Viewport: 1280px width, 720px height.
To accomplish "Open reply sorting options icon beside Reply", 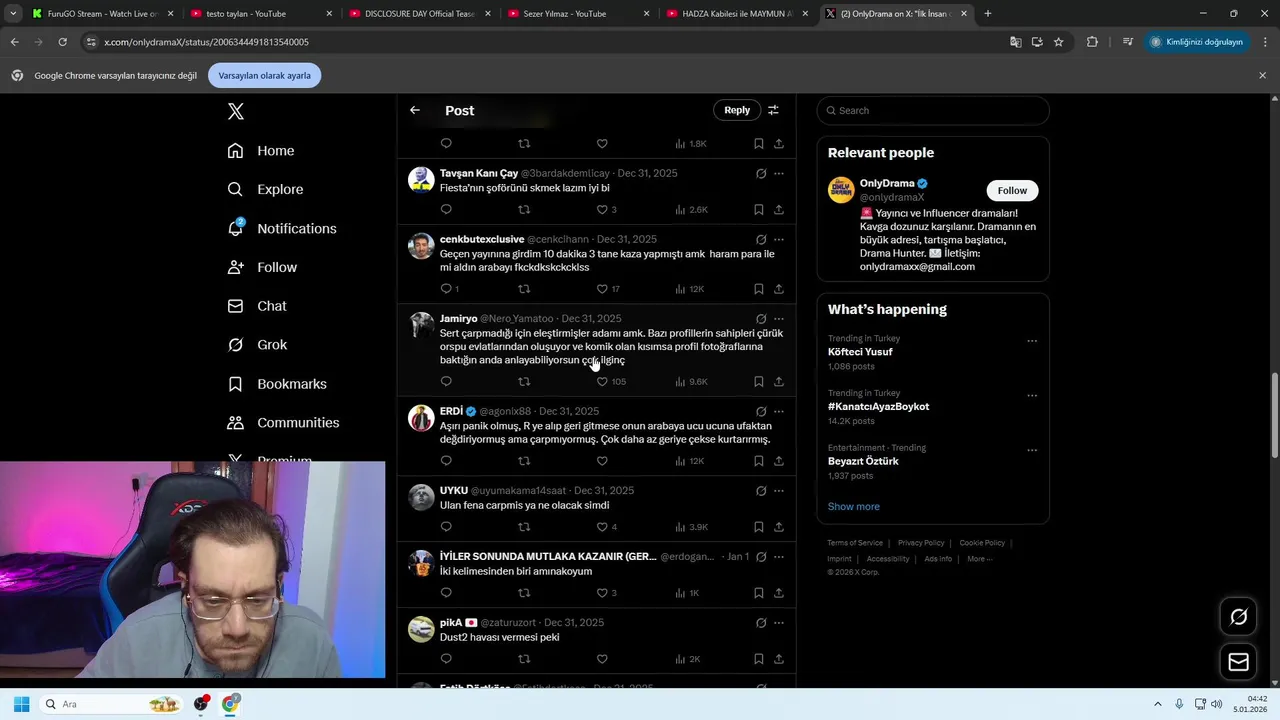I will 773,110.
